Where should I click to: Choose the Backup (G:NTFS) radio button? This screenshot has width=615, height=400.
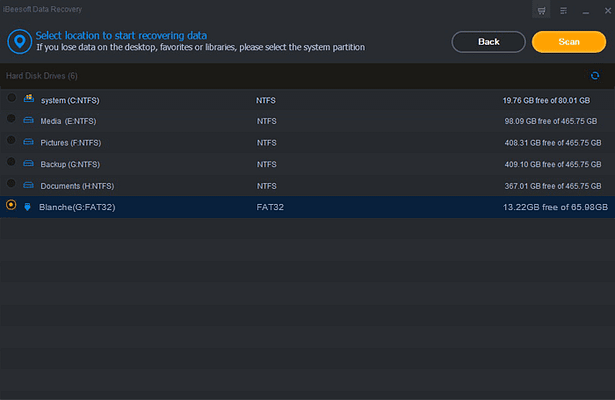click(x=11, y=162)
